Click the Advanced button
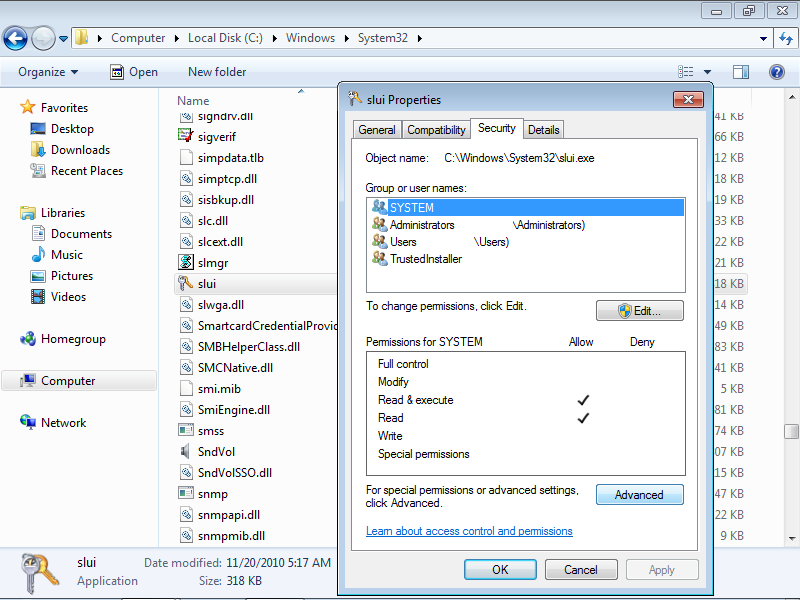Image resolution: width=800 pixels, height=600 pixels. tap(640, 495)
